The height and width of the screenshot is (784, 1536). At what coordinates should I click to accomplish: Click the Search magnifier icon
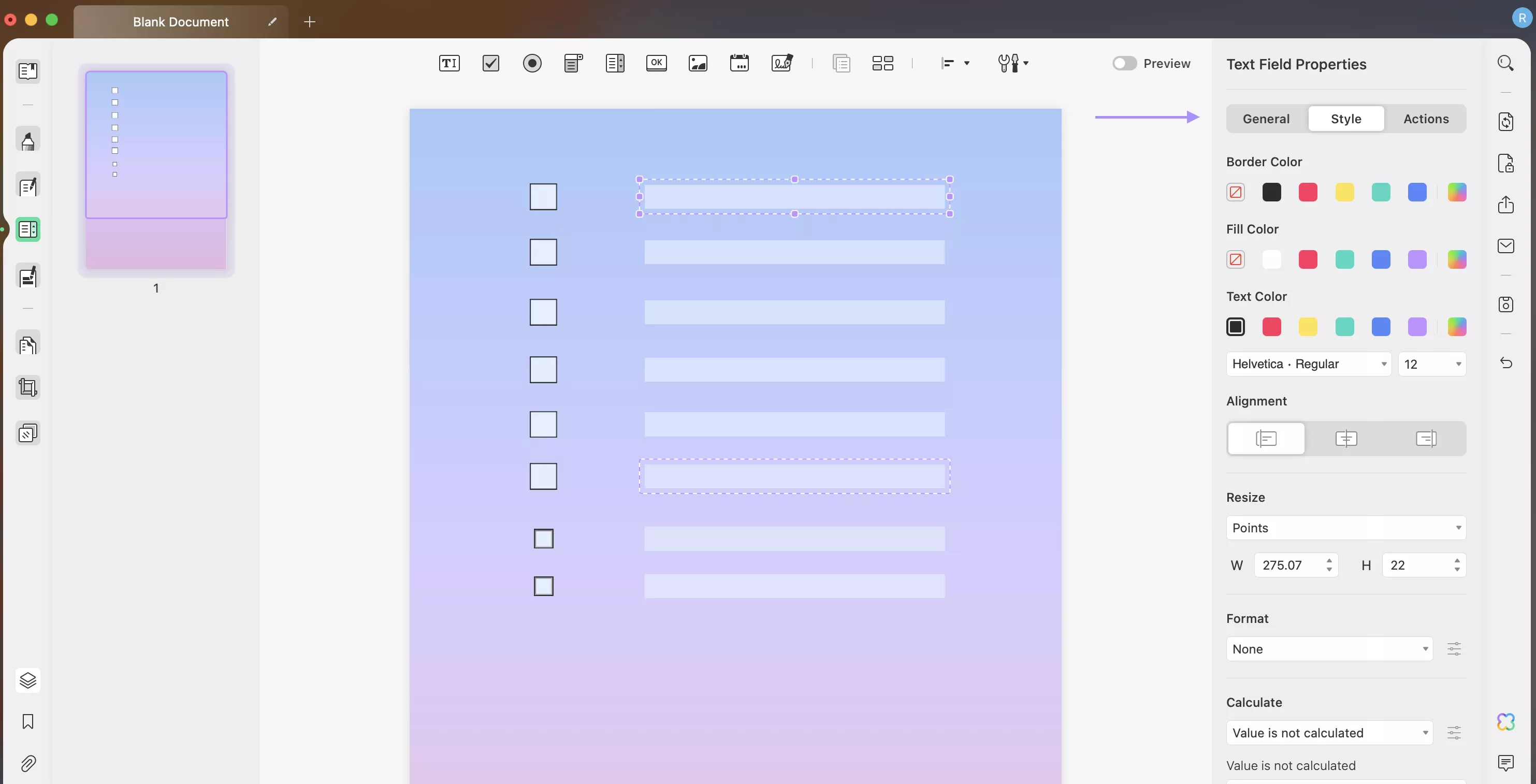[1505, 63]
